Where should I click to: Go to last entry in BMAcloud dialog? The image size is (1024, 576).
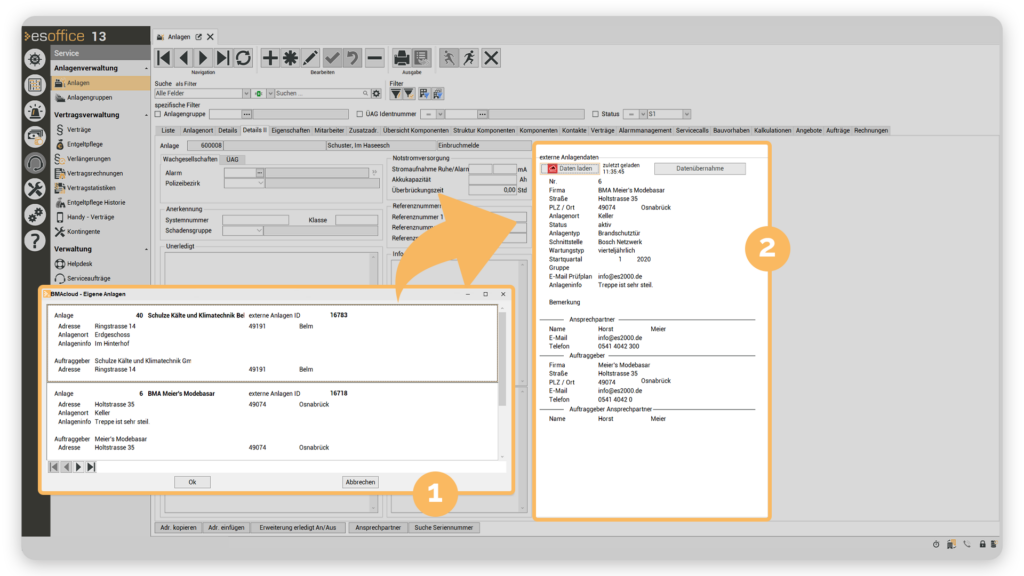[x=91, y=467]
